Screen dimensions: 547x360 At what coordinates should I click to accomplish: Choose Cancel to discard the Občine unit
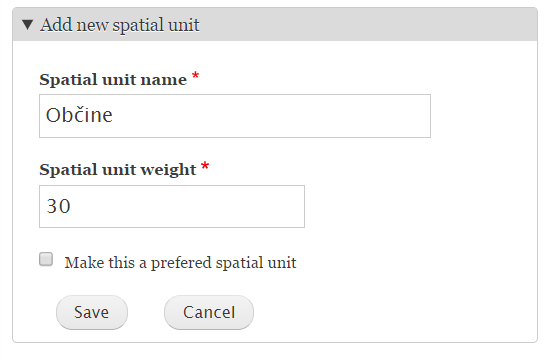[x=209, y=312]
